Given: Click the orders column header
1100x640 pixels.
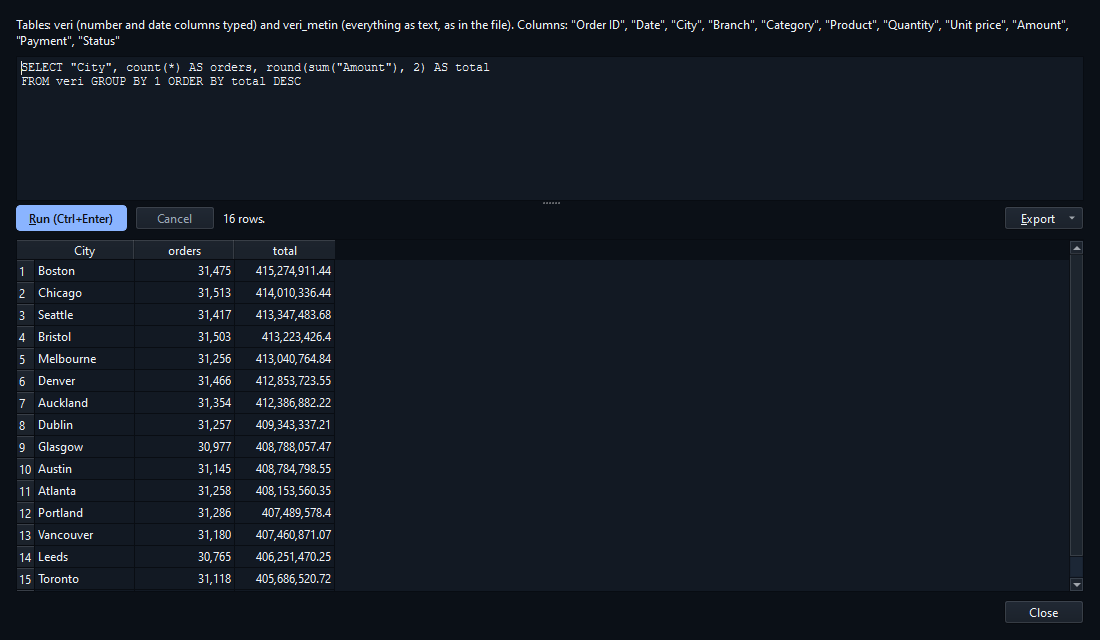Looking at the screenshot, I should [185, 251].
